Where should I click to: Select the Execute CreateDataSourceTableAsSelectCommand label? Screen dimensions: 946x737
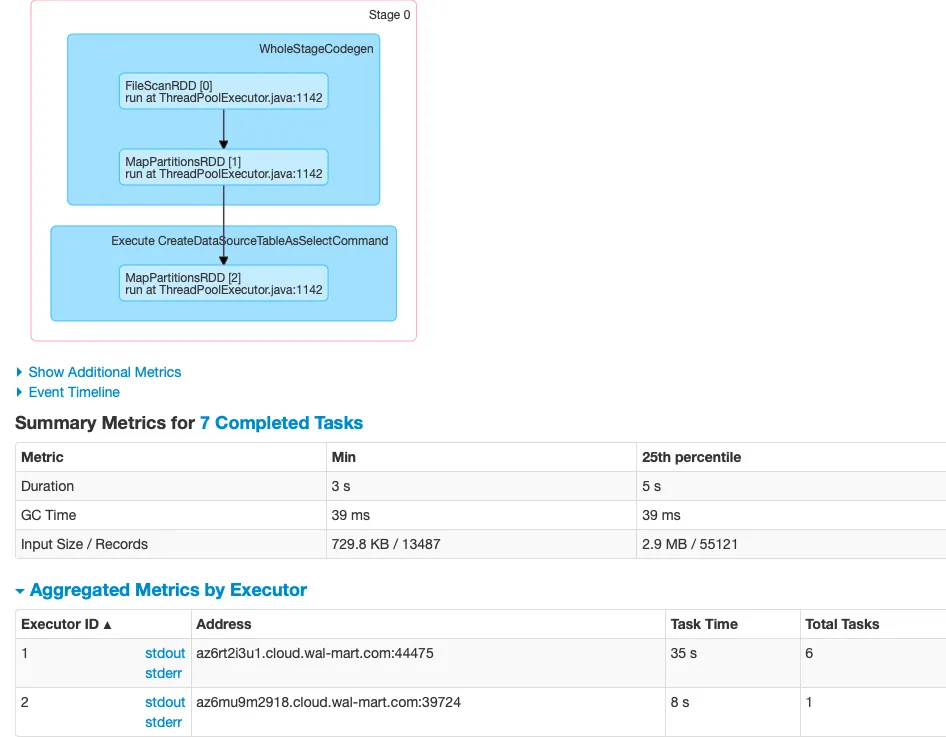(250, 241)
